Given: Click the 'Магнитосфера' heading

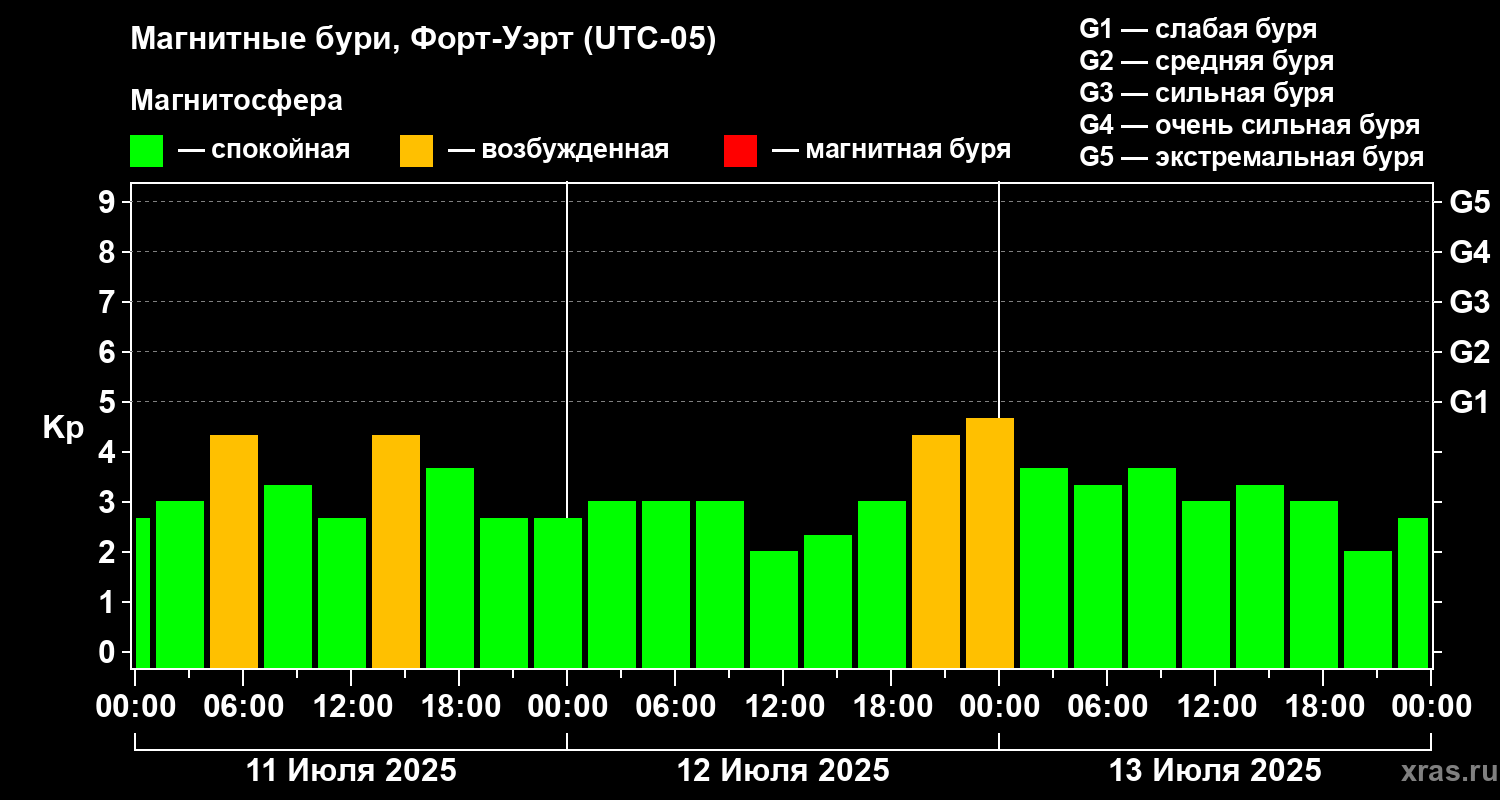Looking at the screenshot, I should [x=236, y=101].
